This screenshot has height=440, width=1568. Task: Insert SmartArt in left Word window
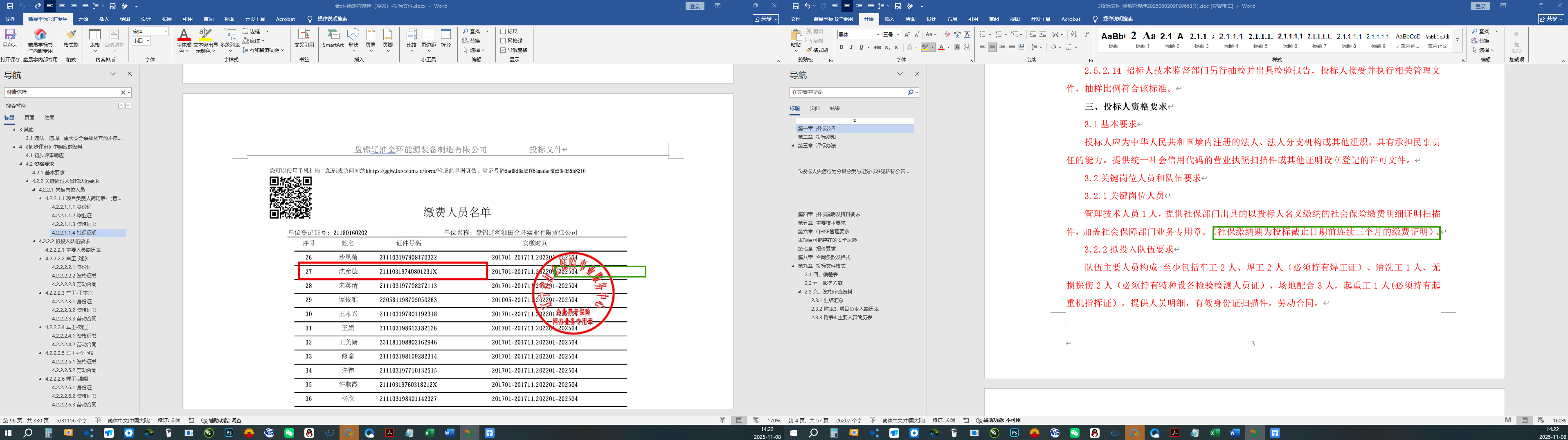[x=333, y=38]
